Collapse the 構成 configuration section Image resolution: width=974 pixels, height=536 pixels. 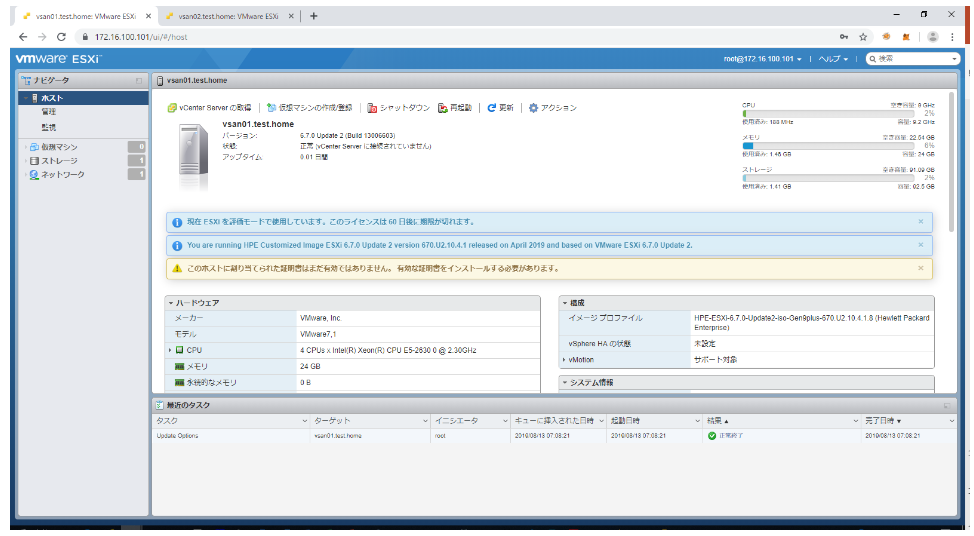pos(565,303)
